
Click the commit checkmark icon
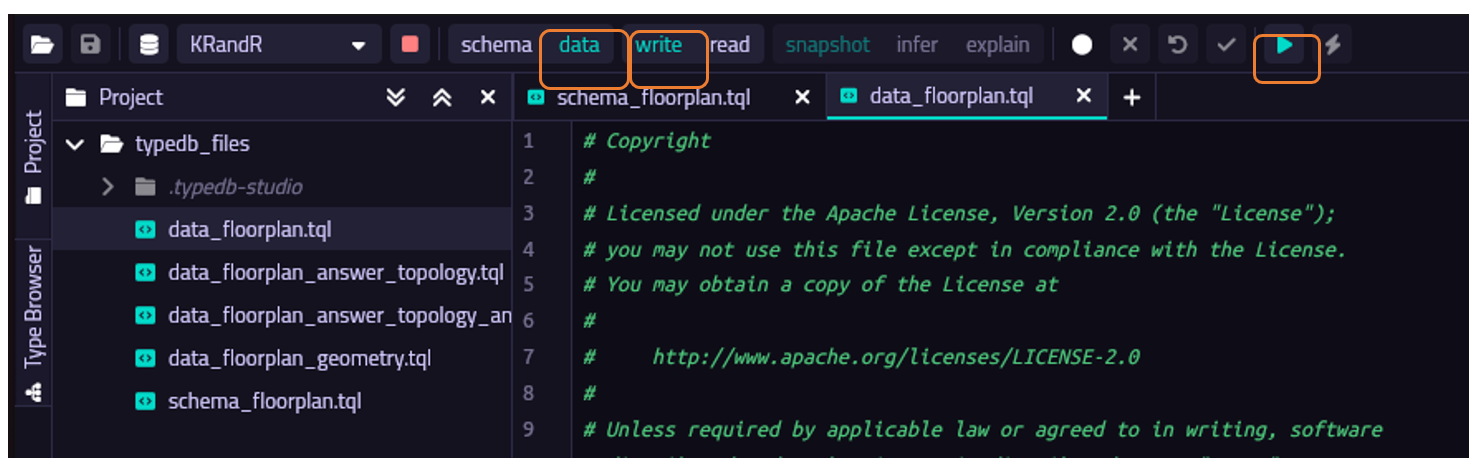click(x=1225, y=45)
